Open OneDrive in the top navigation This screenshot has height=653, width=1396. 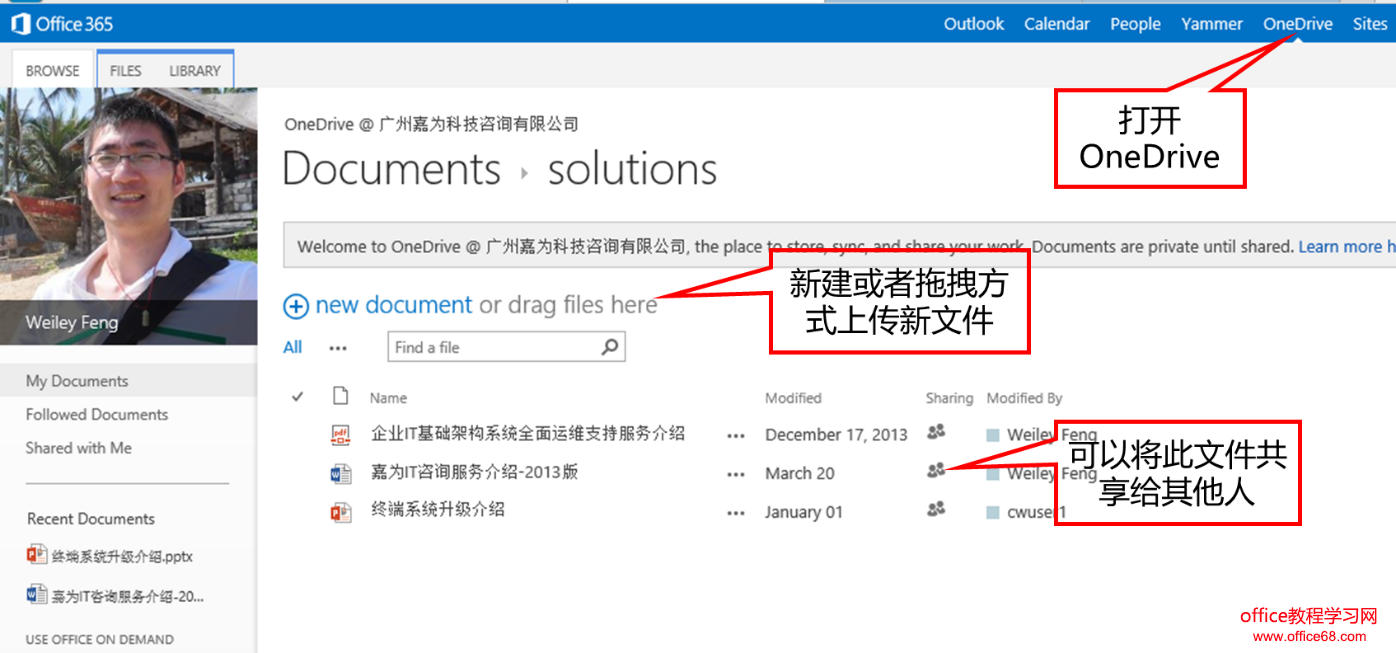click(1298, 24)
